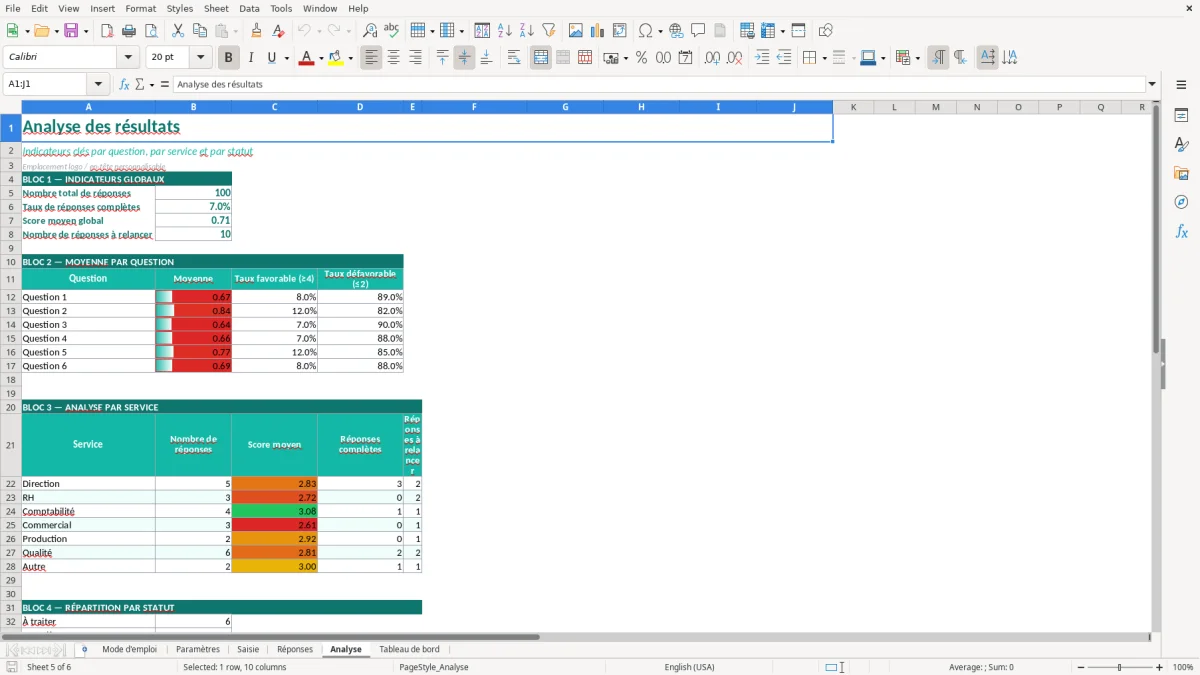Open Find & Replace icon
The width and height of the screenshot is (1200, 675).
(370, 31)
